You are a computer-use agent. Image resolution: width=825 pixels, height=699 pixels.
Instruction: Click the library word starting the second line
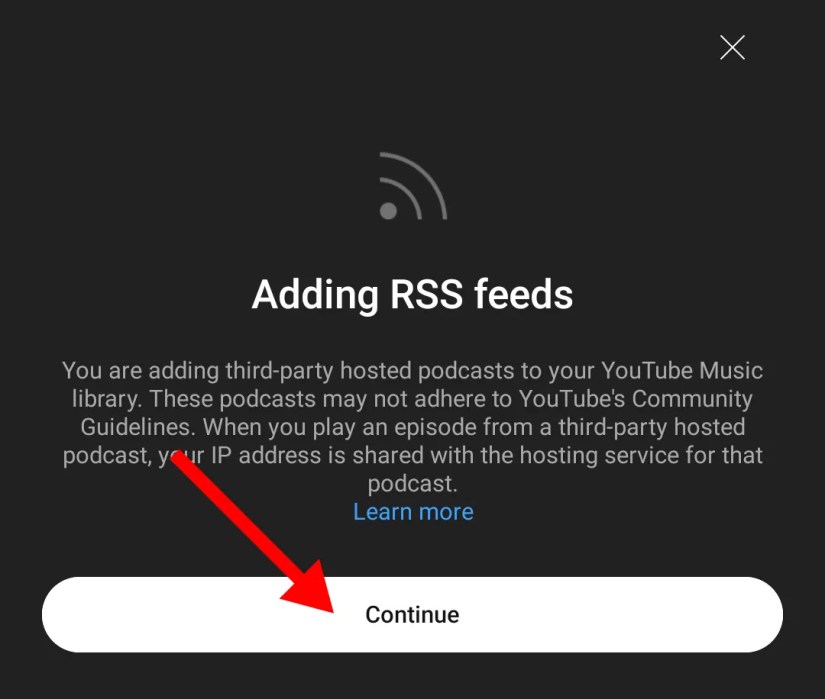click(x=106, y=399)
